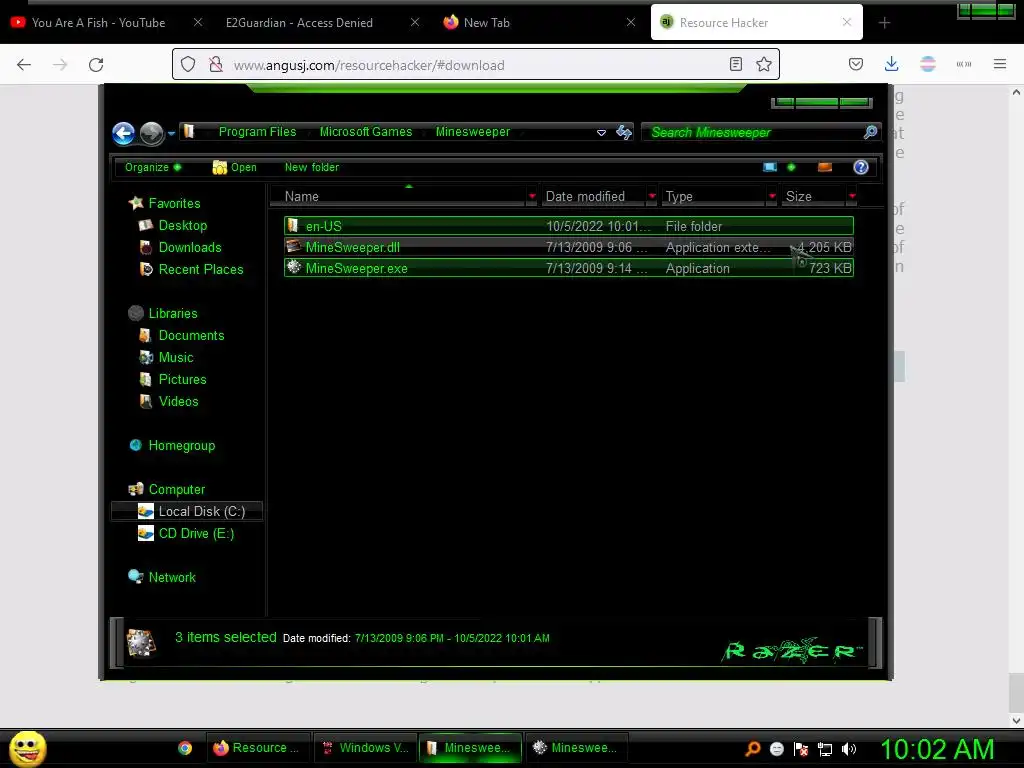Click the Firefox reload button
1024x768 pixels.
96,65
